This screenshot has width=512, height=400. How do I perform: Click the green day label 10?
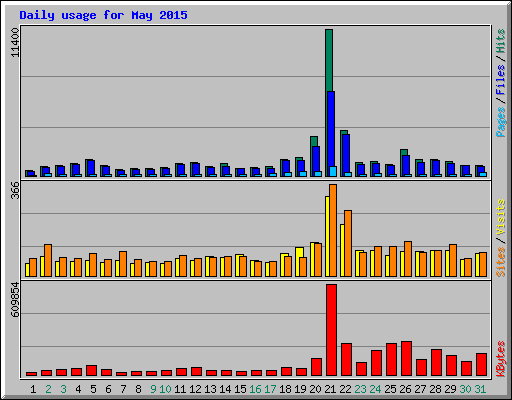pos(165,389)
